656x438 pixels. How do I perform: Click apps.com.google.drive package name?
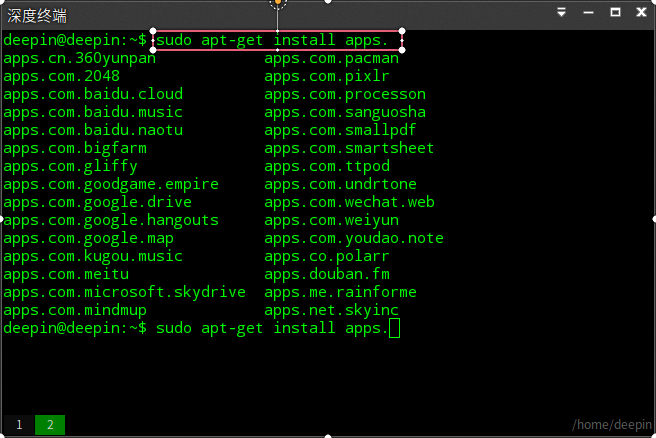click(x=97, y=202)
